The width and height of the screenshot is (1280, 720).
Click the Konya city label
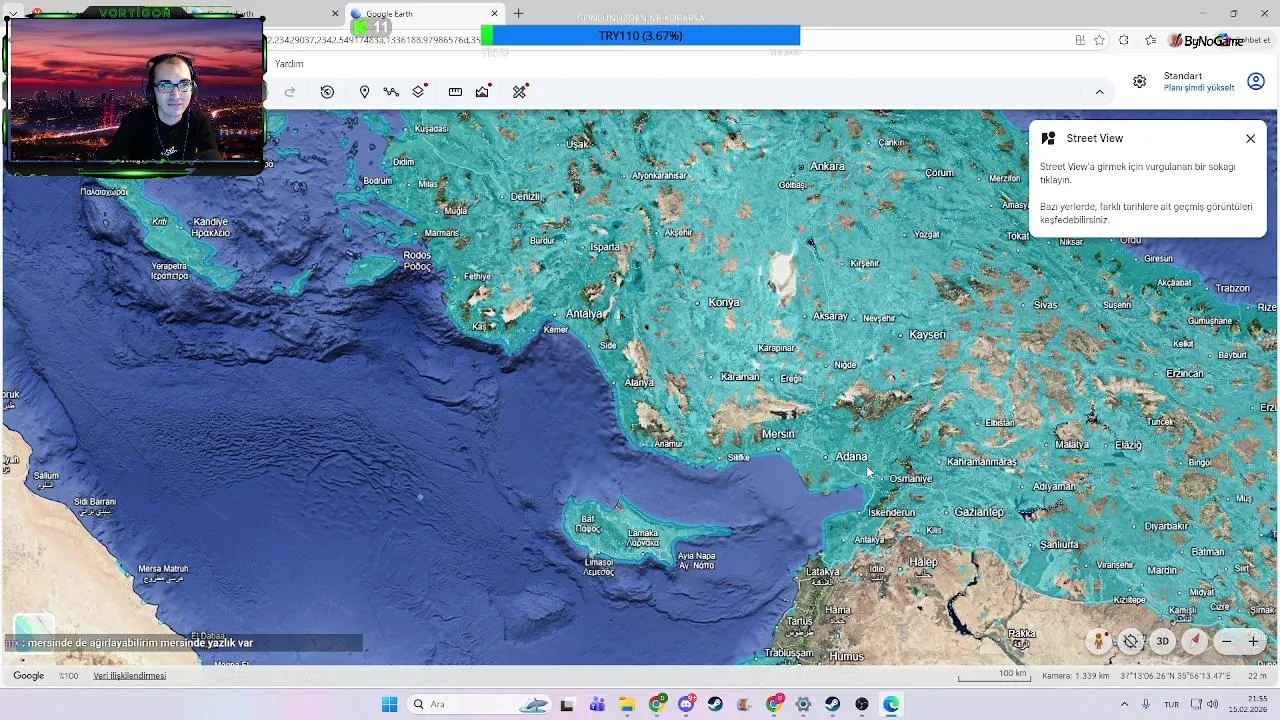(724, 302)
